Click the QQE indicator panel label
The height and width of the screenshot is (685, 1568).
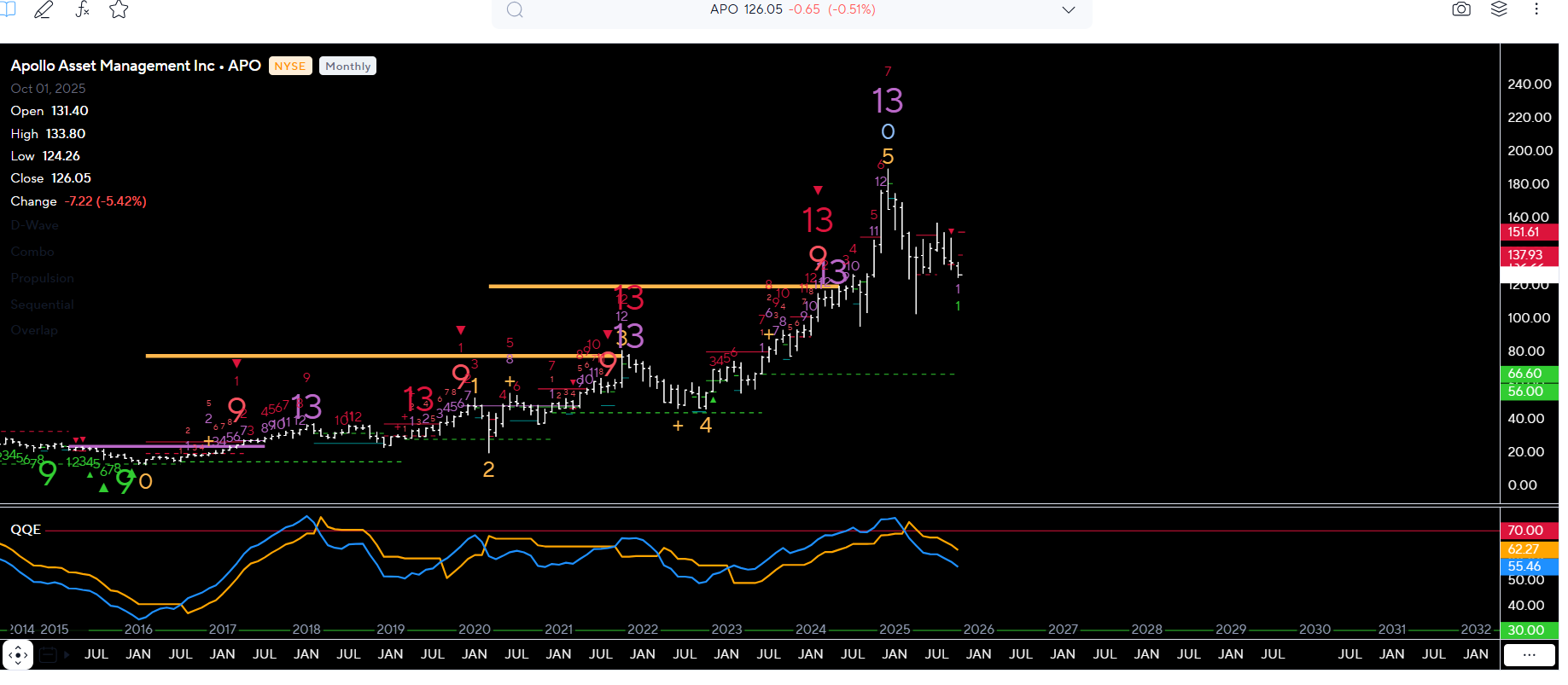(x=26, y=530)
